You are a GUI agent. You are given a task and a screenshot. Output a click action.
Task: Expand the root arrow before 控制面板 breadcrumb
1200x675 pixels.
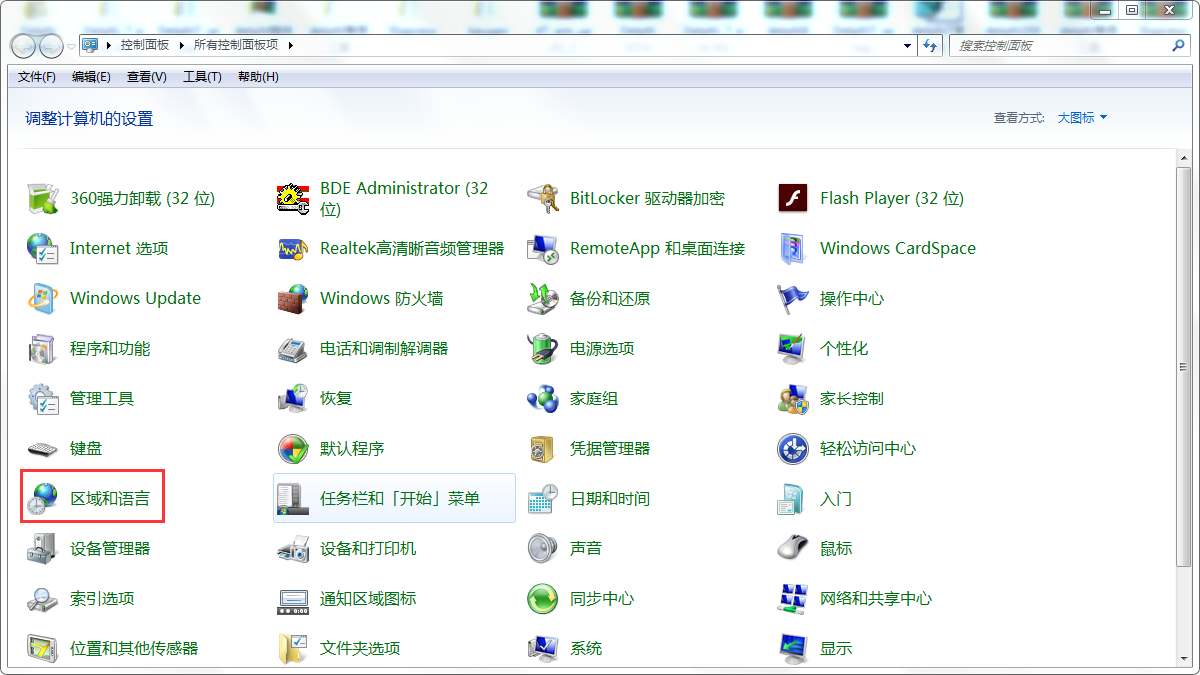click(x=108, y=45)
